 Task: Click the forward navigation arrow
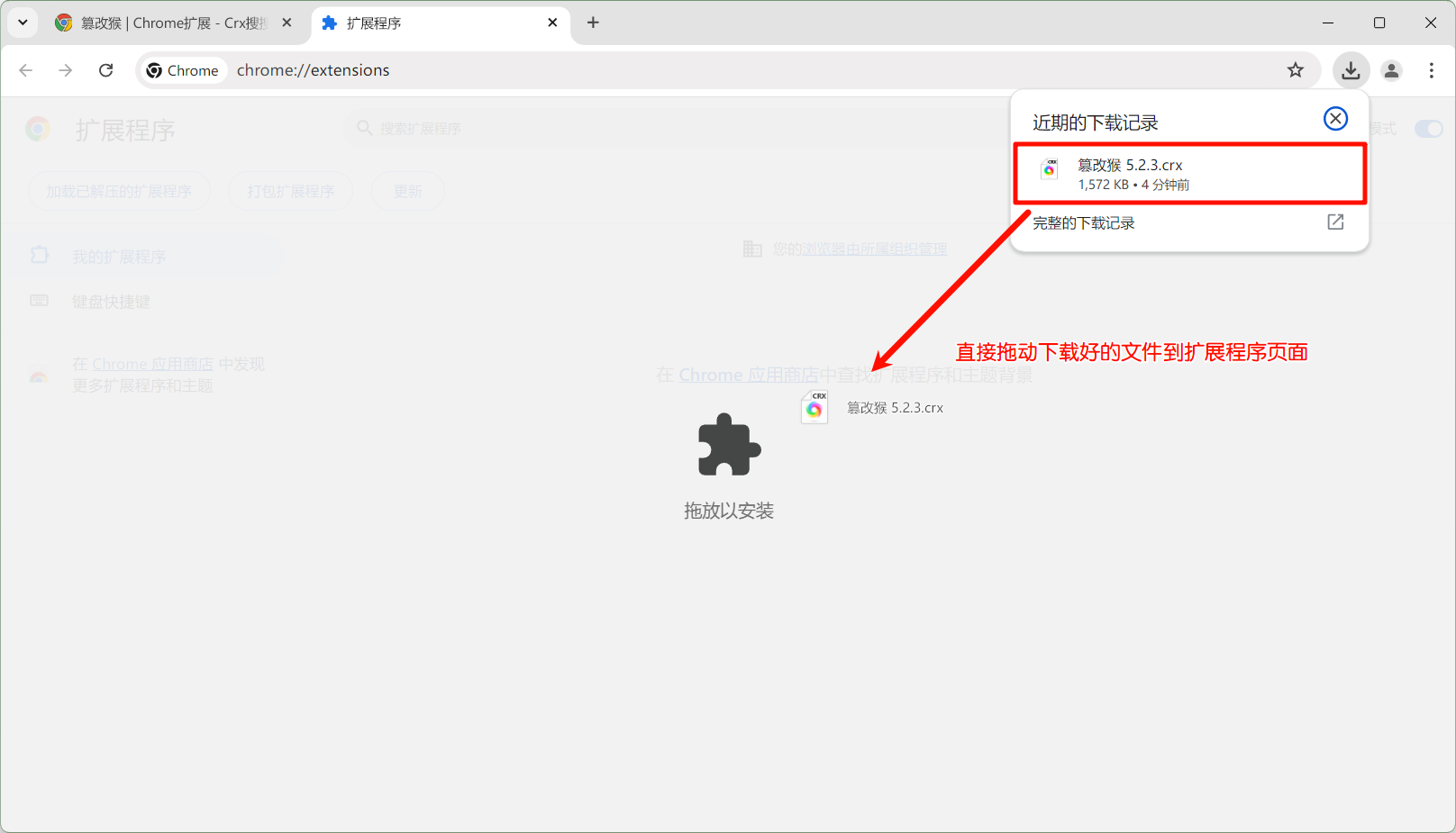point(66,70)
